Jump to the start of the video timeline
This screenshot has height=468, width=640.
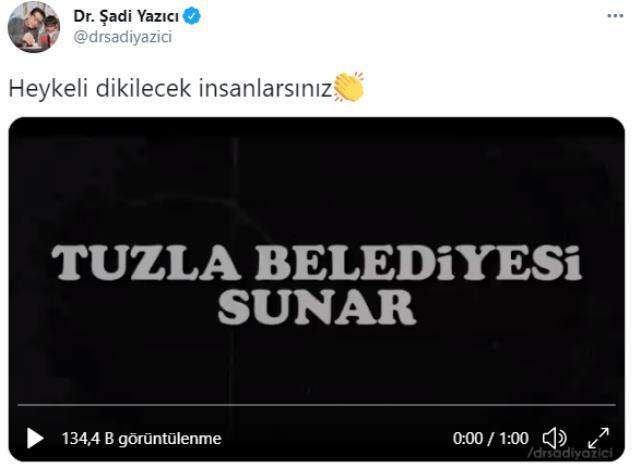click(x=19, y=405)
